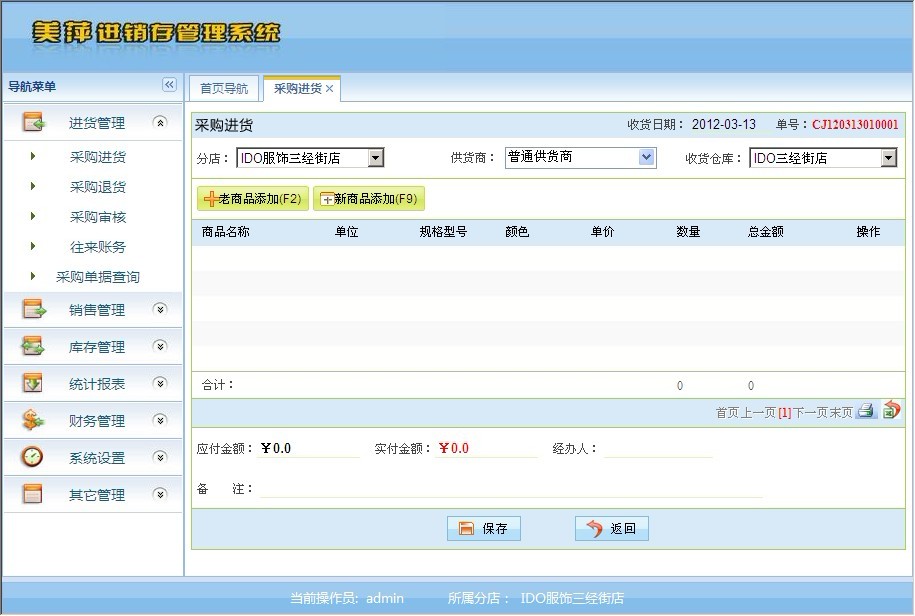Click the 颜色 column header

pos(517,232)
